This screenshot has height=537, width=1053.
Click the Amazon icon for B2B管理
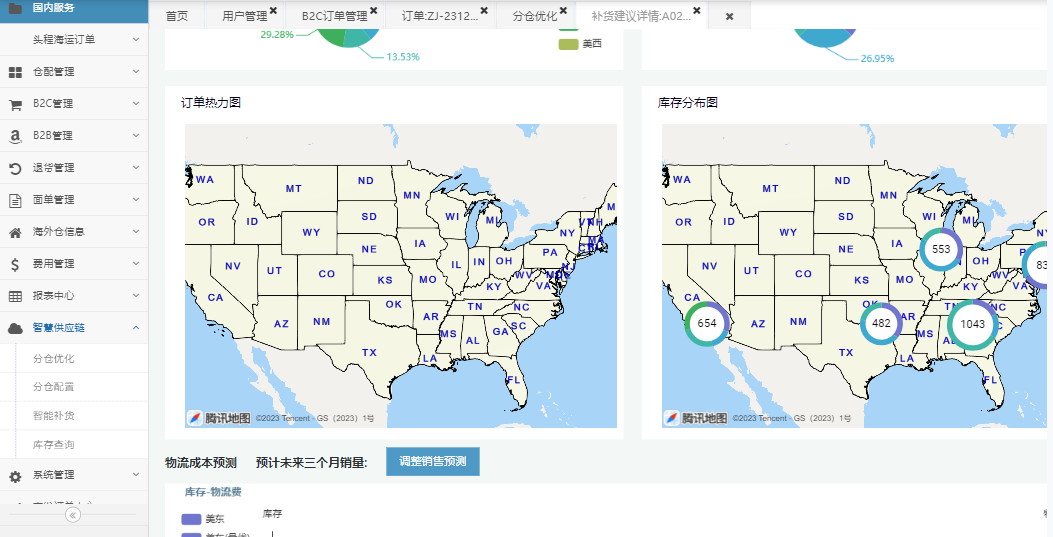click(x=15, y=136)
